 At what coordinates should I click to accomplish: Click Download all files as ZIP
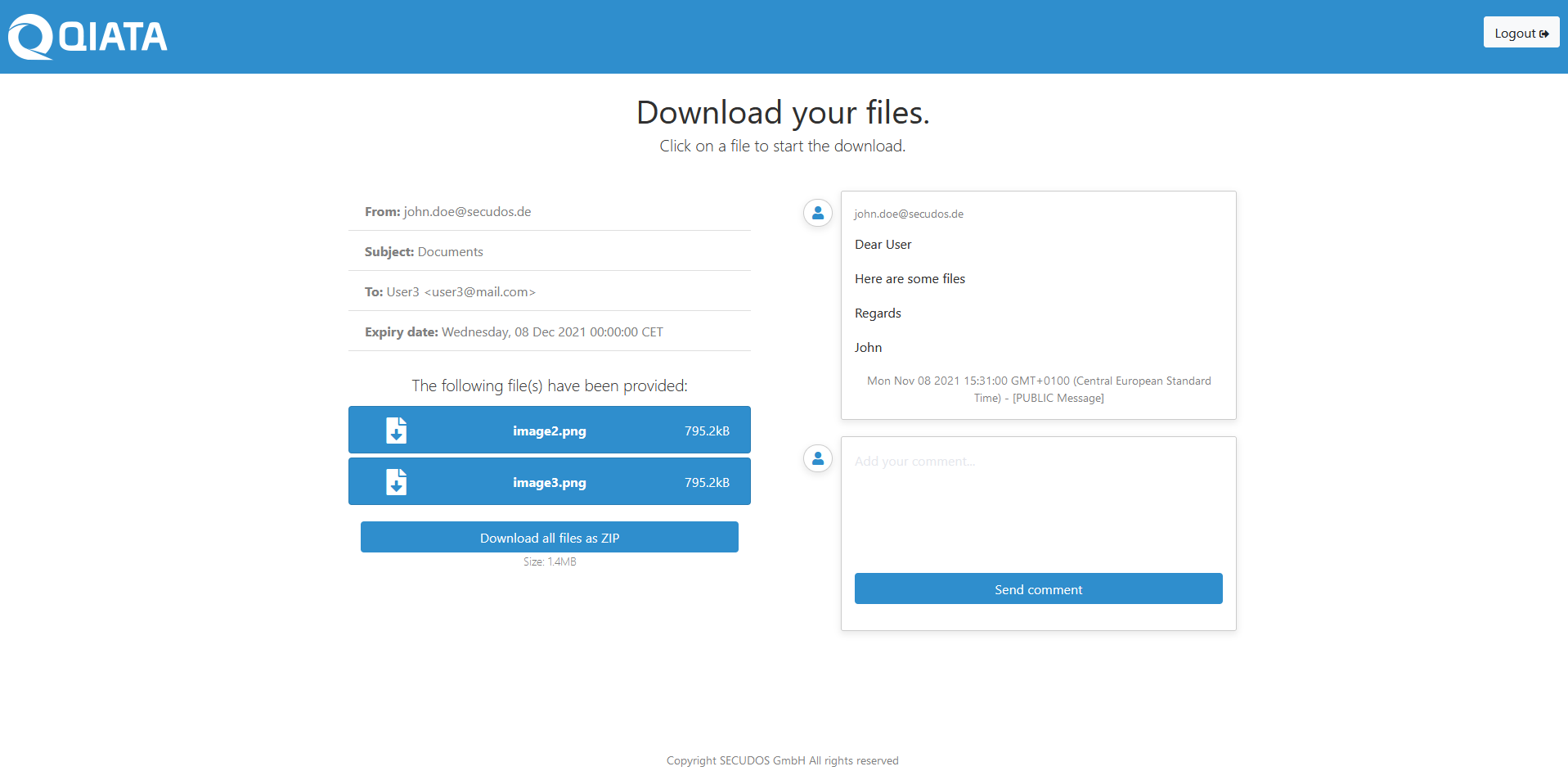549,537
